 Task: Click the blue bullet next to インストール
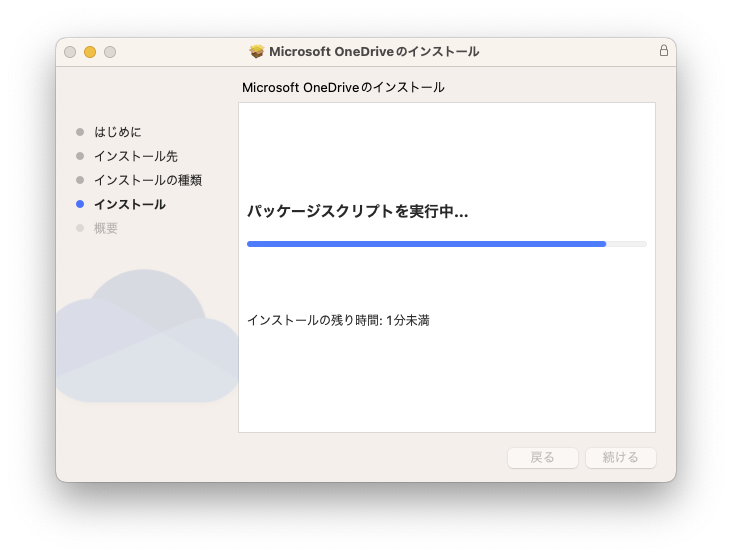coord(80,204)
